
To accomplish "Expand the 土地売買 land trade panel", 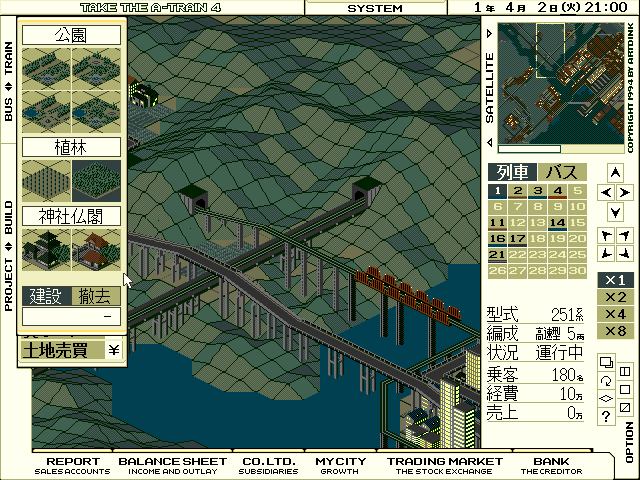I will 70,350.
